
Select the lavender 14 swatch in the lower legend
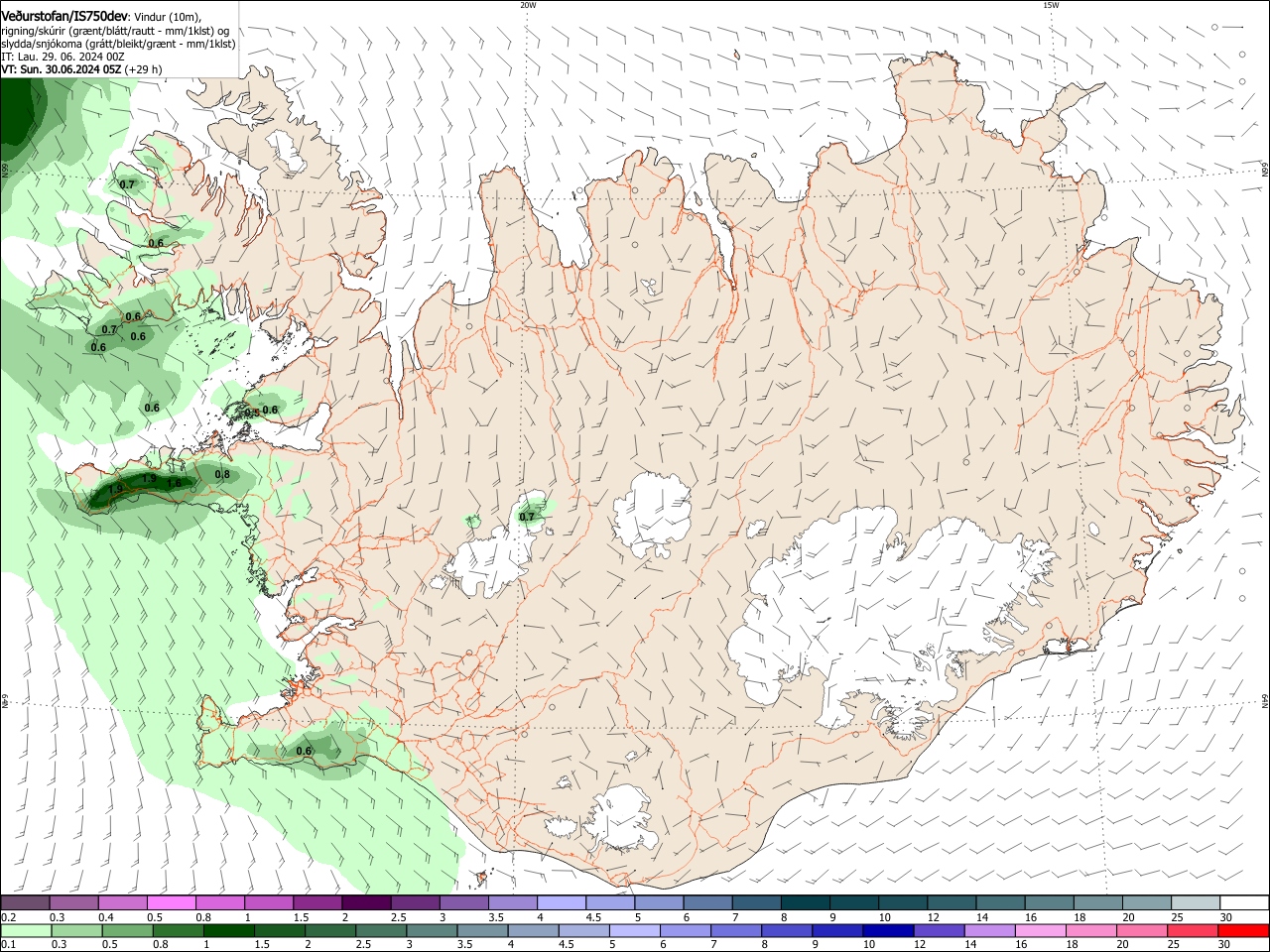coord(989,930)
